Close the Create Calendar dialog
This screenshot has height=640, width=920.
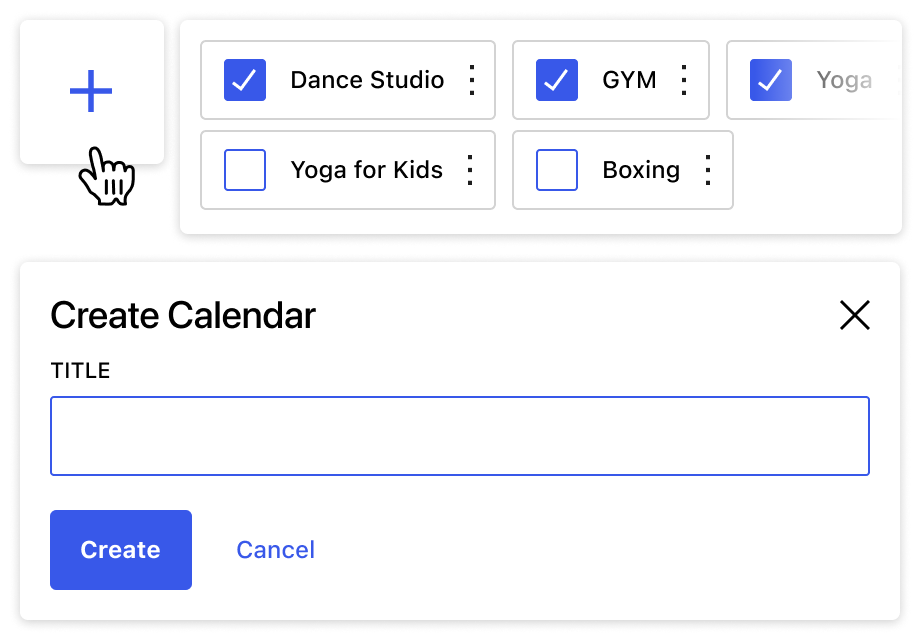coord(855,315)
